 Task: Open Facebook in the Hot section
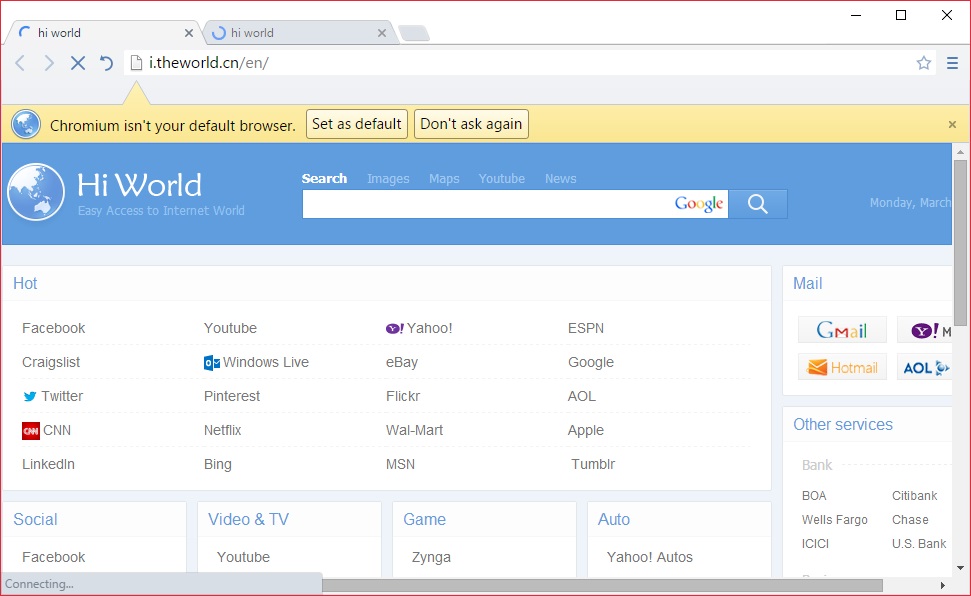pos(54,328)
